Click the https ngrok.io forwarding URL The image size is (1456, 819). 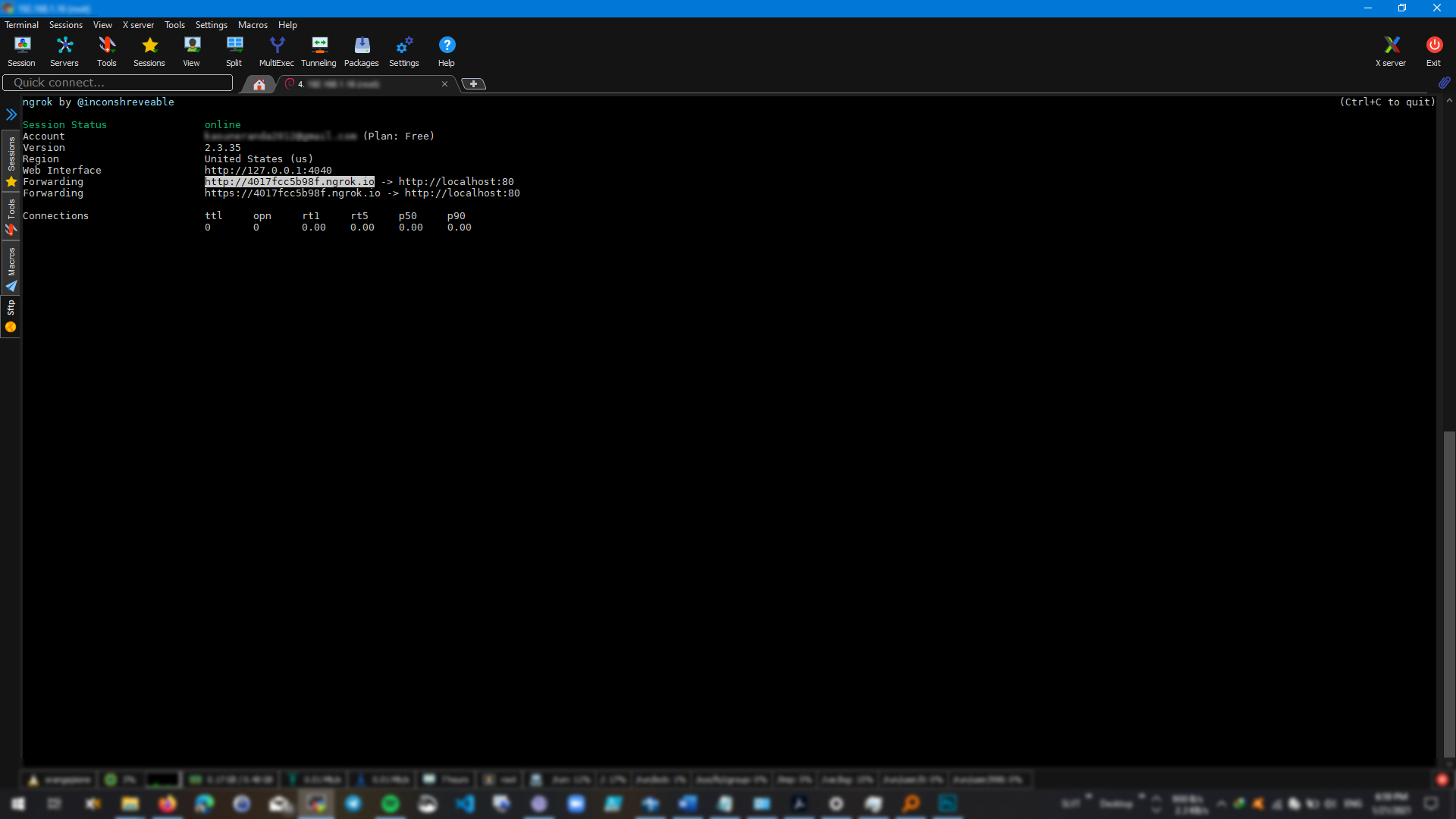(x=293, y=193)
